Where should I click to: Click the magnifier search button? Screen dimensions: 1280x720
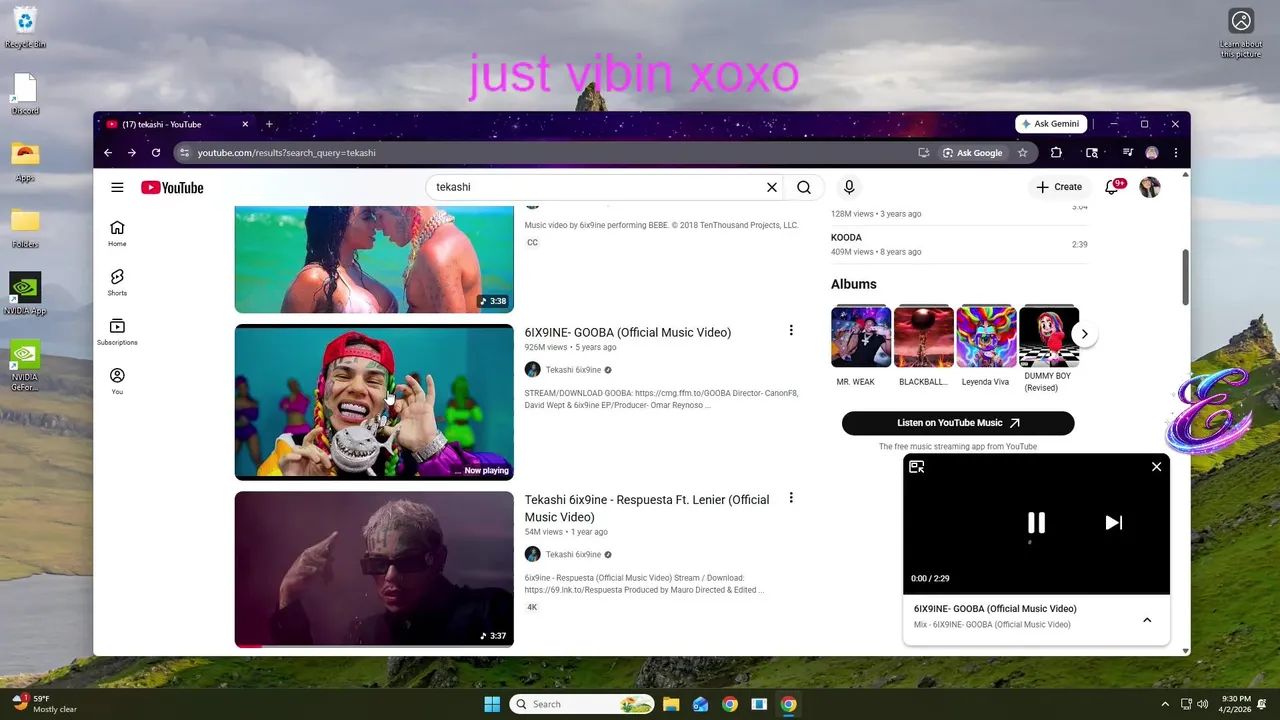tap(804, 187)
